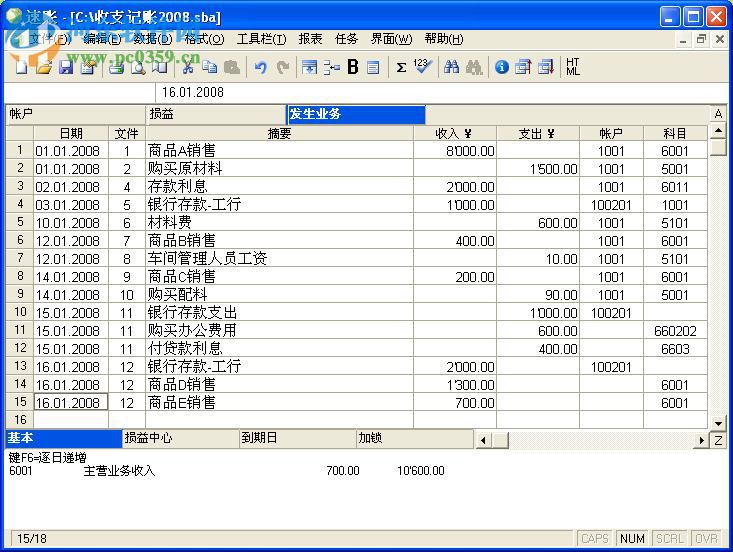Screen dimensions: 733x552
Task: Switch to the 损益 table tab
Action: 216,114
